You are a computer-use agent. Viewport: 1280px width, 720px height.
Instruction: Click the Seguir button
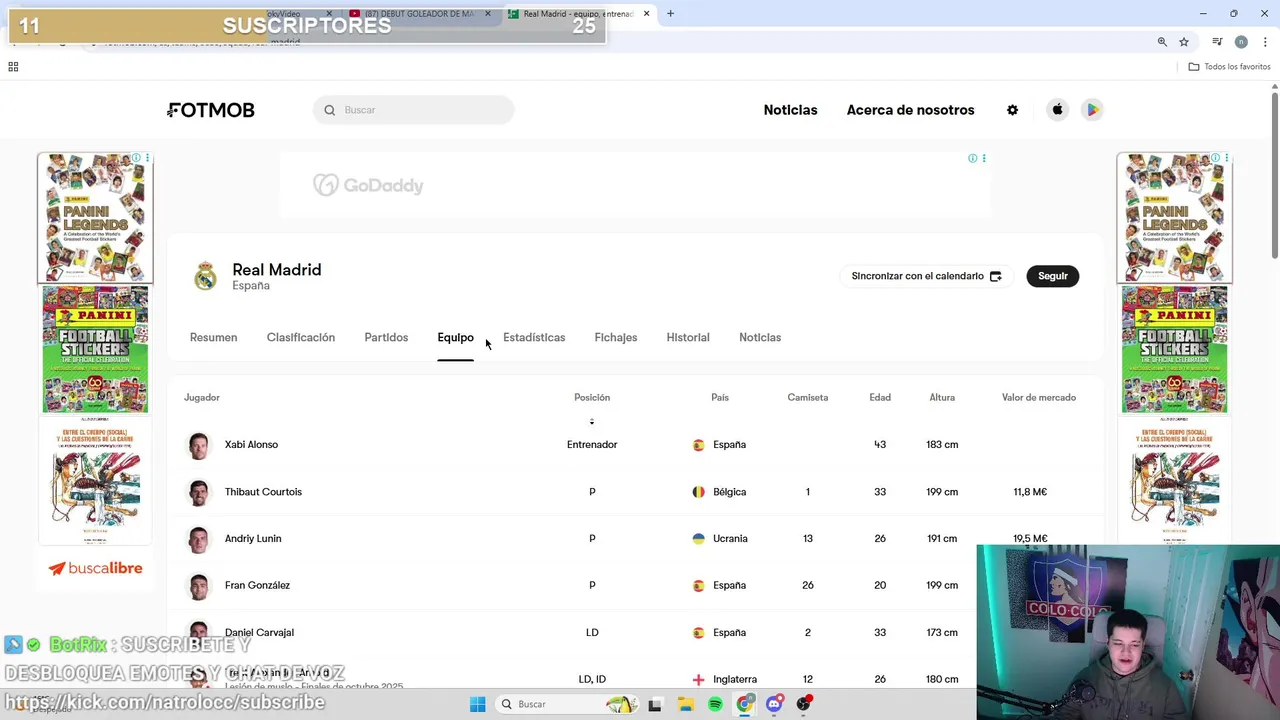[1052, 276]
